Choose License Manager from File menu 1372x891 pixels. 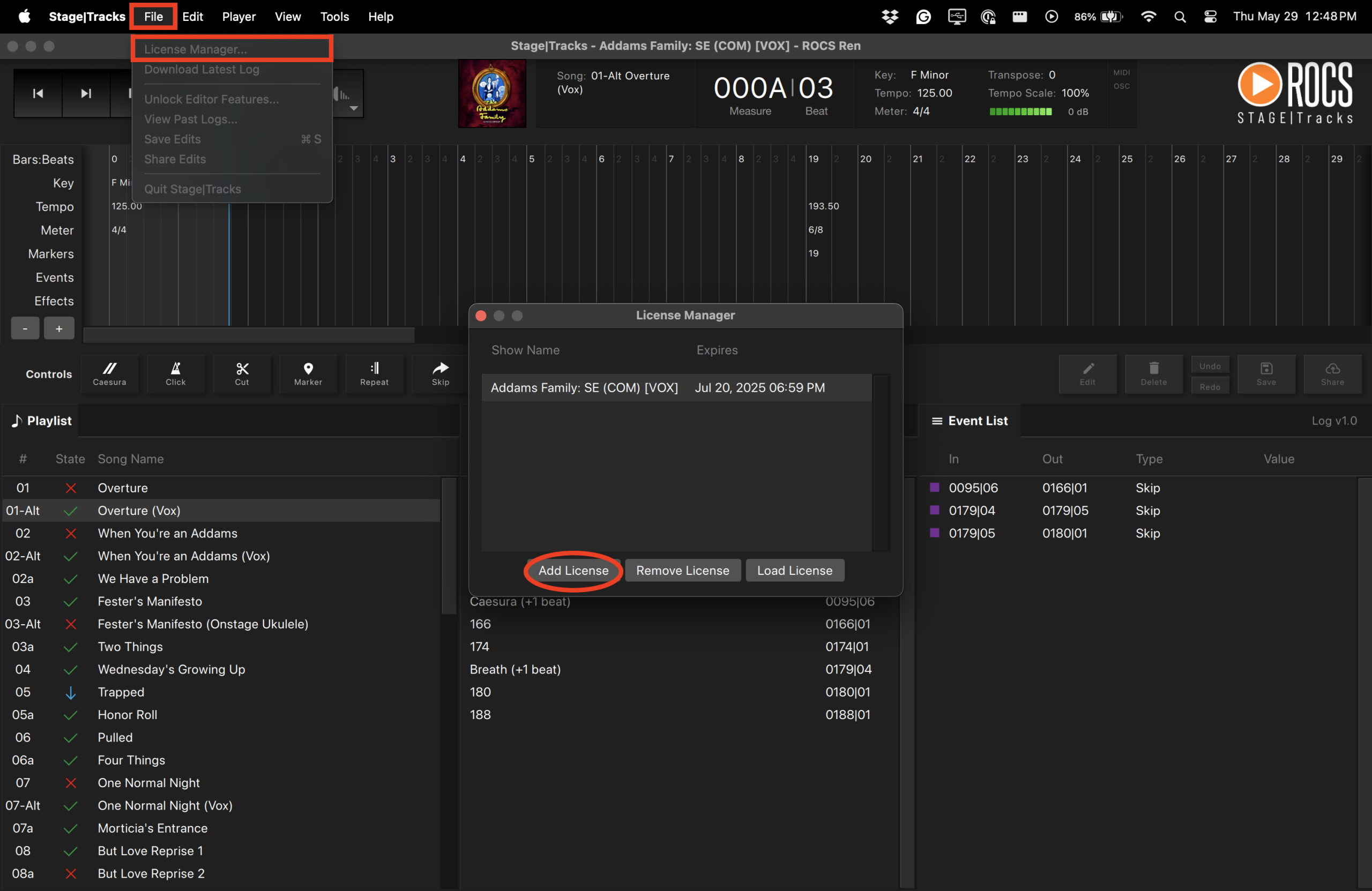[232, 49]
